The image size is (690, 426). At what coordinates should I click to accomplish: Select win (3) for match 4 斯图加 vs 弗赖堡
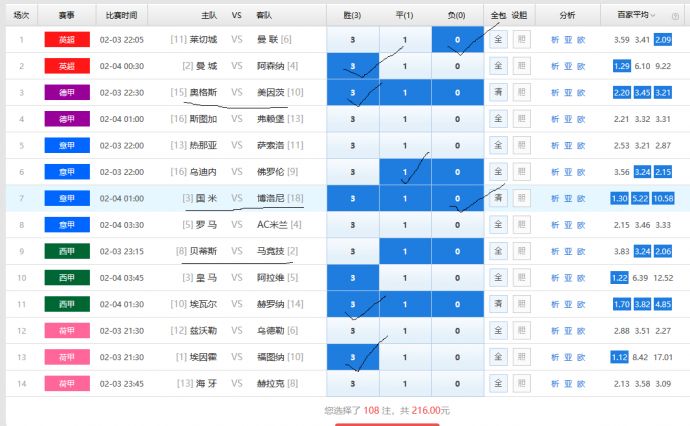pos(353,119)
